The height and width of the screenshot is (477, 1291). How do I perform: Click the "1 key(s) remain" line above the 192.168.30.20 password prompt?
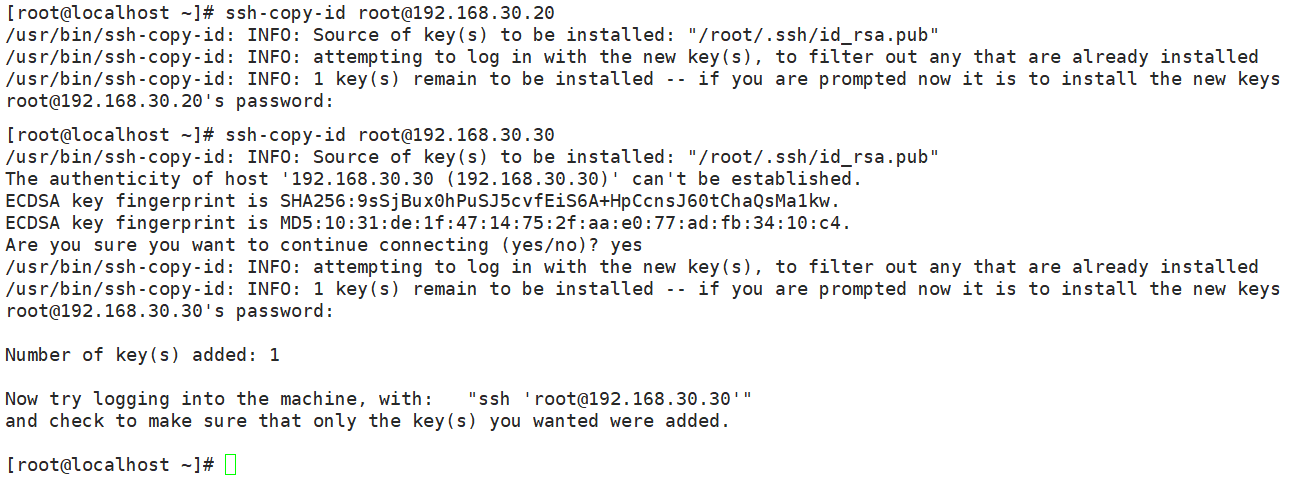642,79
